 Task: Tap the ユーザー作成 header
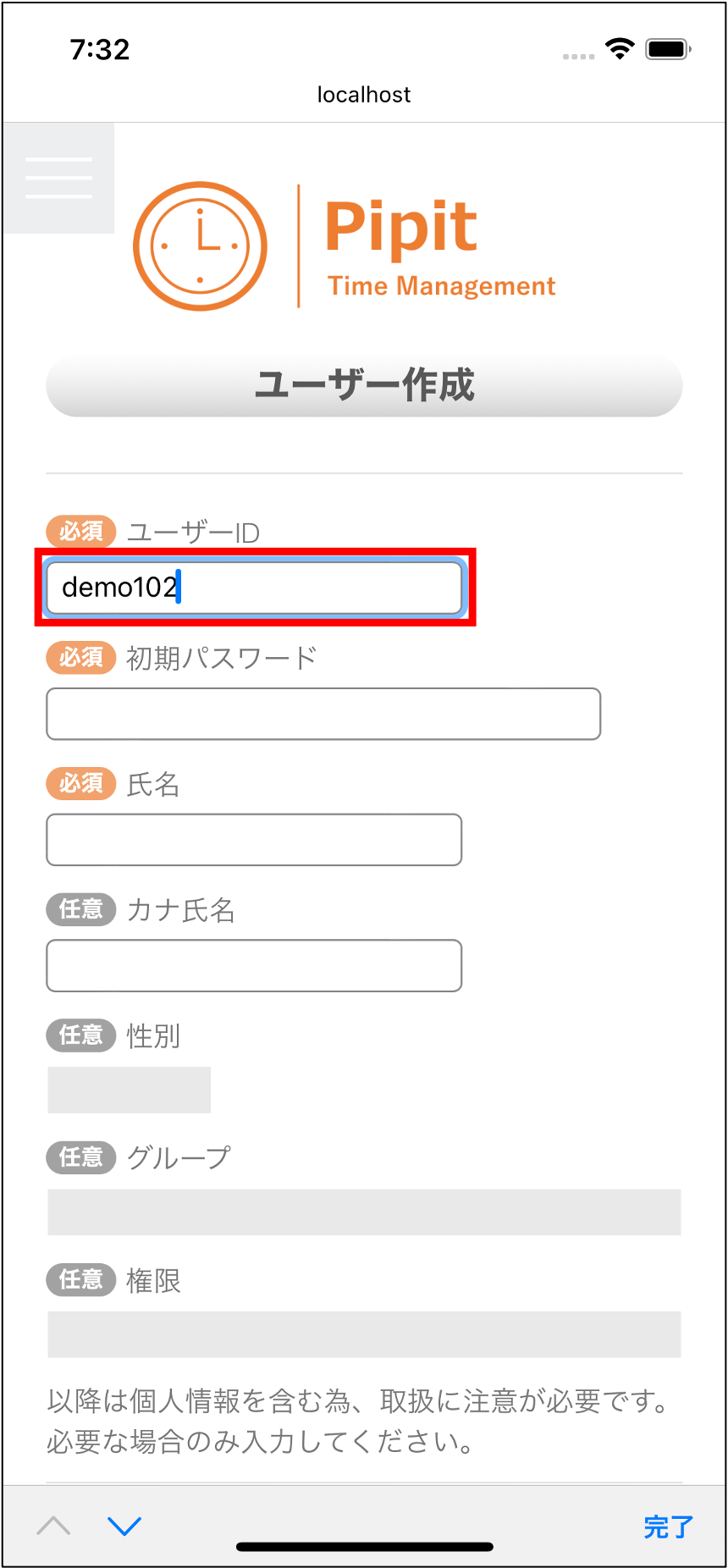click(364, 385)
